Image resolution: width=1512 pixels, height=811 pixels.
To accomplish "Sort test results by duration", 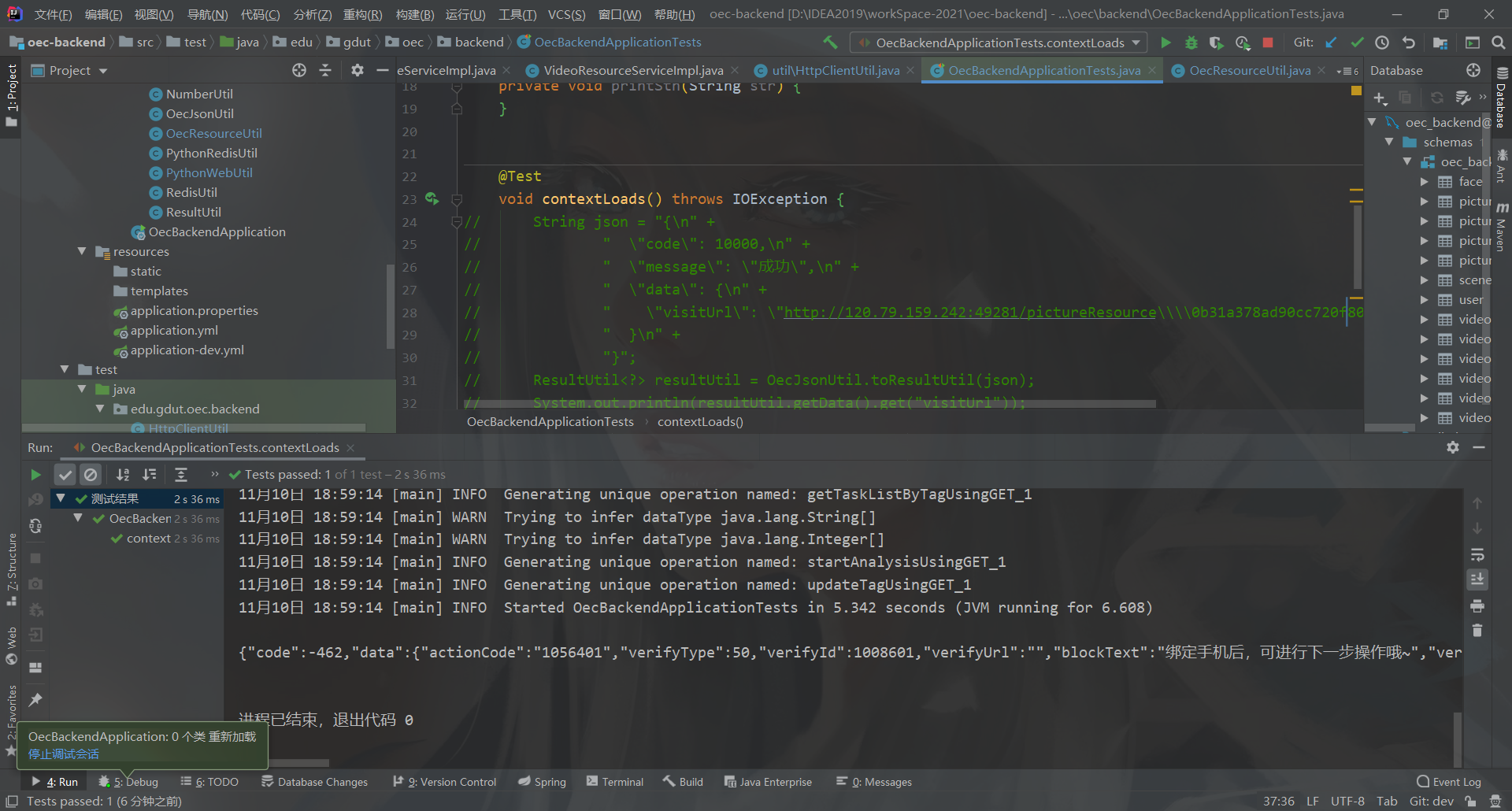I will tap(149, 474).
